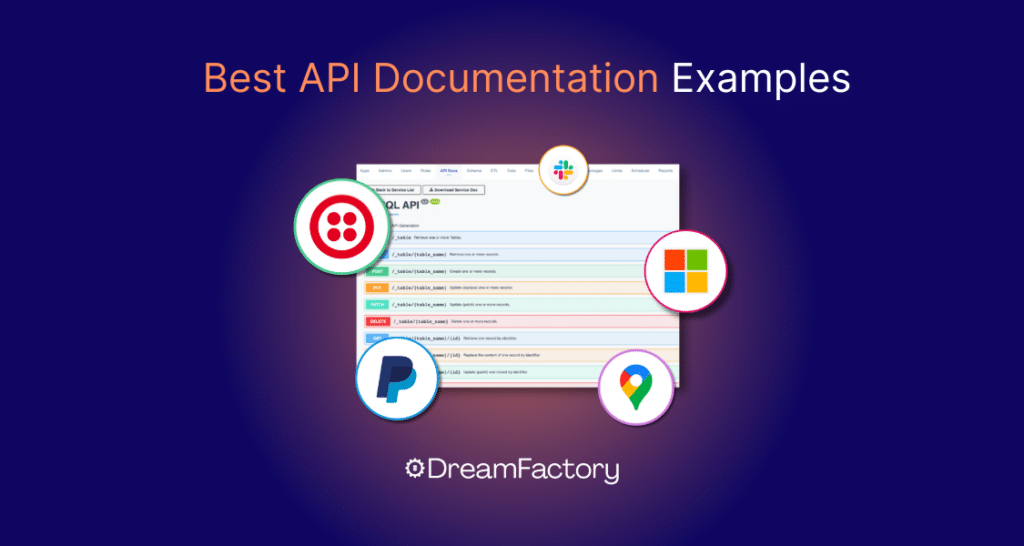Image resolution: width=1024 pixels, height=546 pixels.
Task: Click the 'QL API' page heading
Action: click(x=400, y=205)
